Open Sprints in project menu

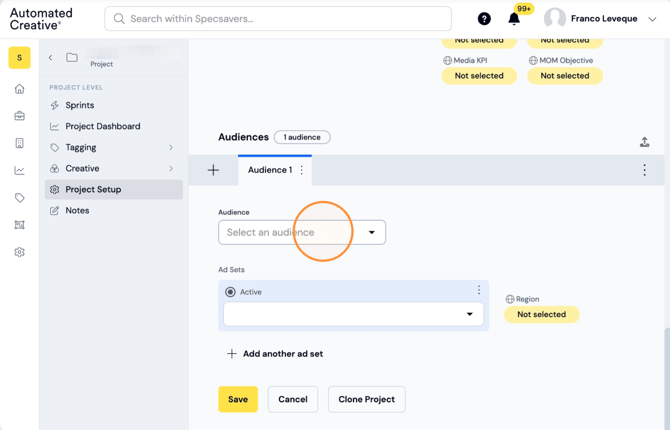[x=114, y=105]
